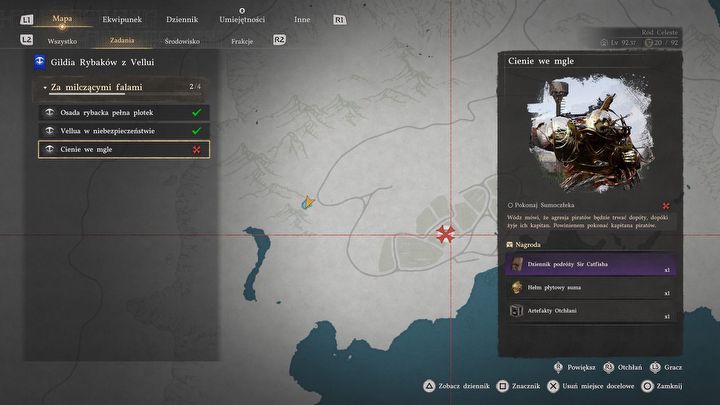Click the square icon beside Znacznik
This screenshot has height=405, width=720.
click(502, 386)
